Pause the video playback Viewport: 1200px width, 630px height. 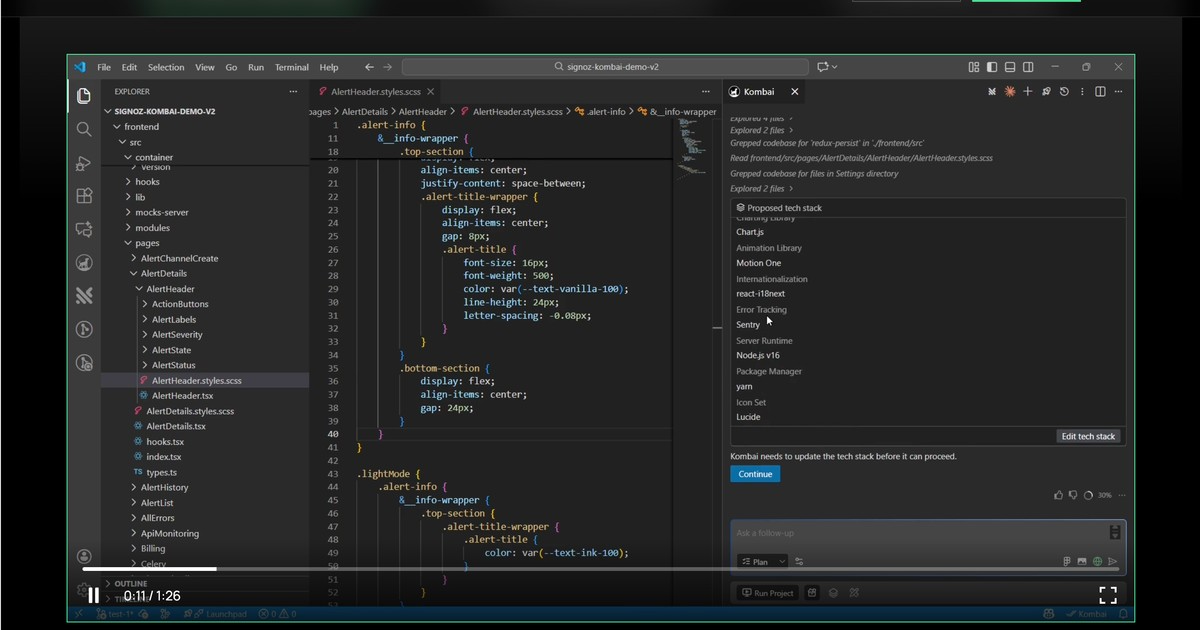93,596
